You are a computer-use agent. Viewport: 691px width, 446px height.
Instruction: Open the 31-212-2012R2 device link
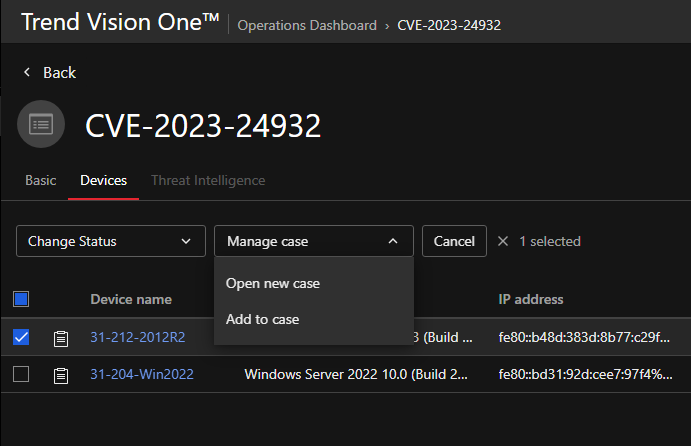(x=137, y=337)
